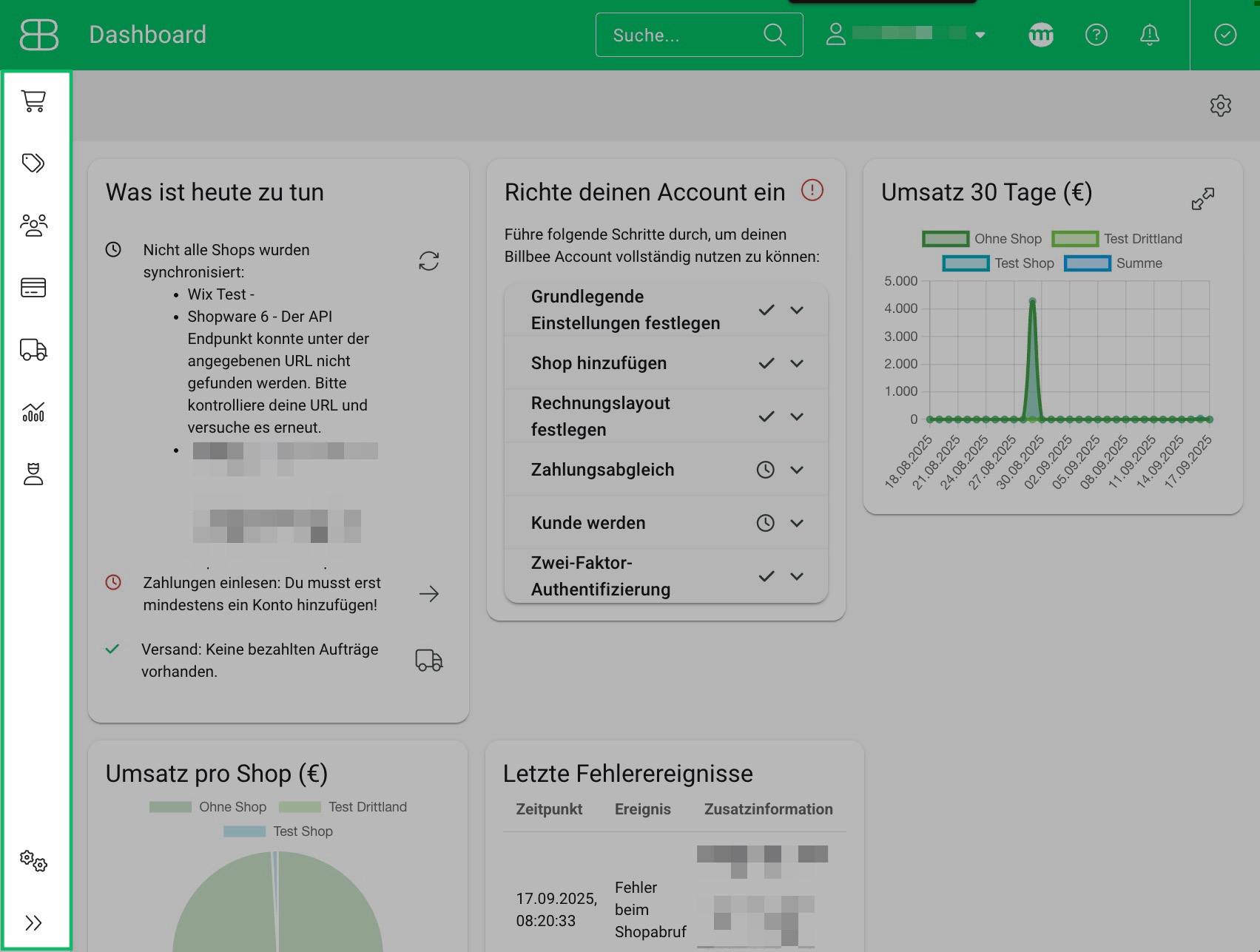The image size is (1260, 952).
Task: Click the '18.08.2025' x-axis date label
Action: click(908, 462)
